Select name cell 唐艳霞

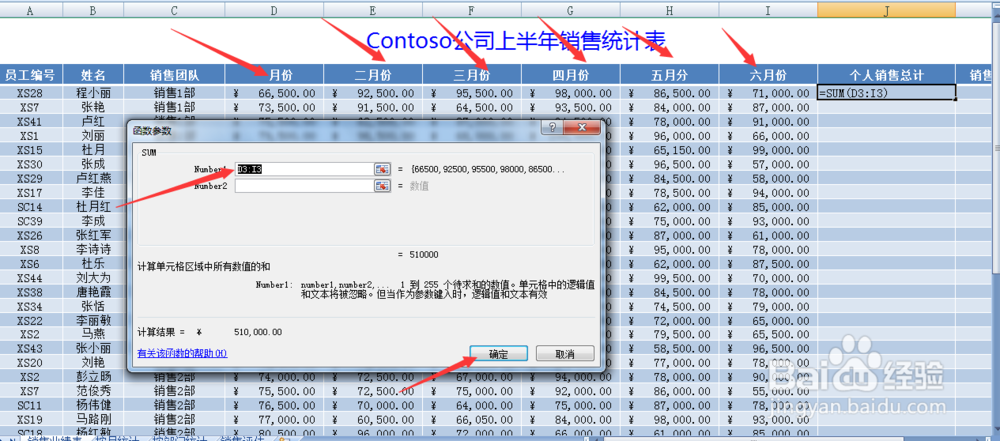pos(93,292)
